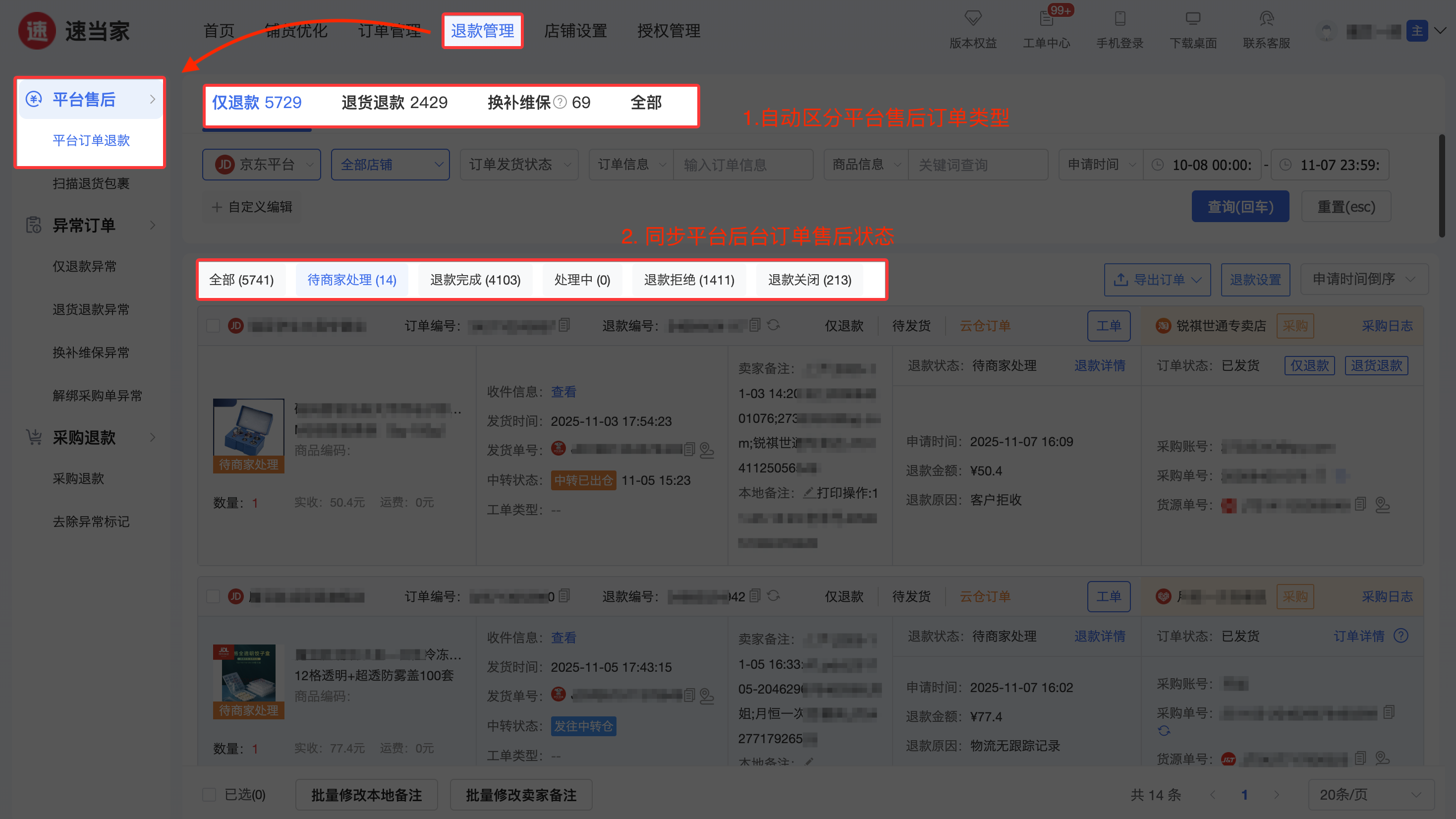
Task: Click the 输入订单信息 input field
Action: click(743, 165)
